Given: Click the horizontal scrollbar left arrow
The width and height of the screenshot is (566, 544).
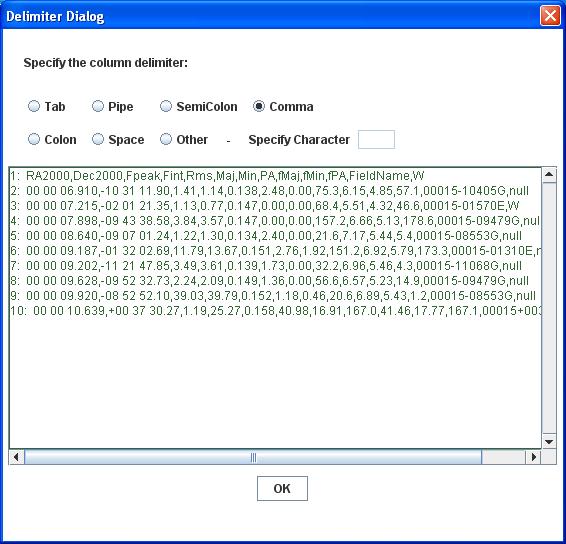Looking at the screenshot, I should click(x=17, y=457).
